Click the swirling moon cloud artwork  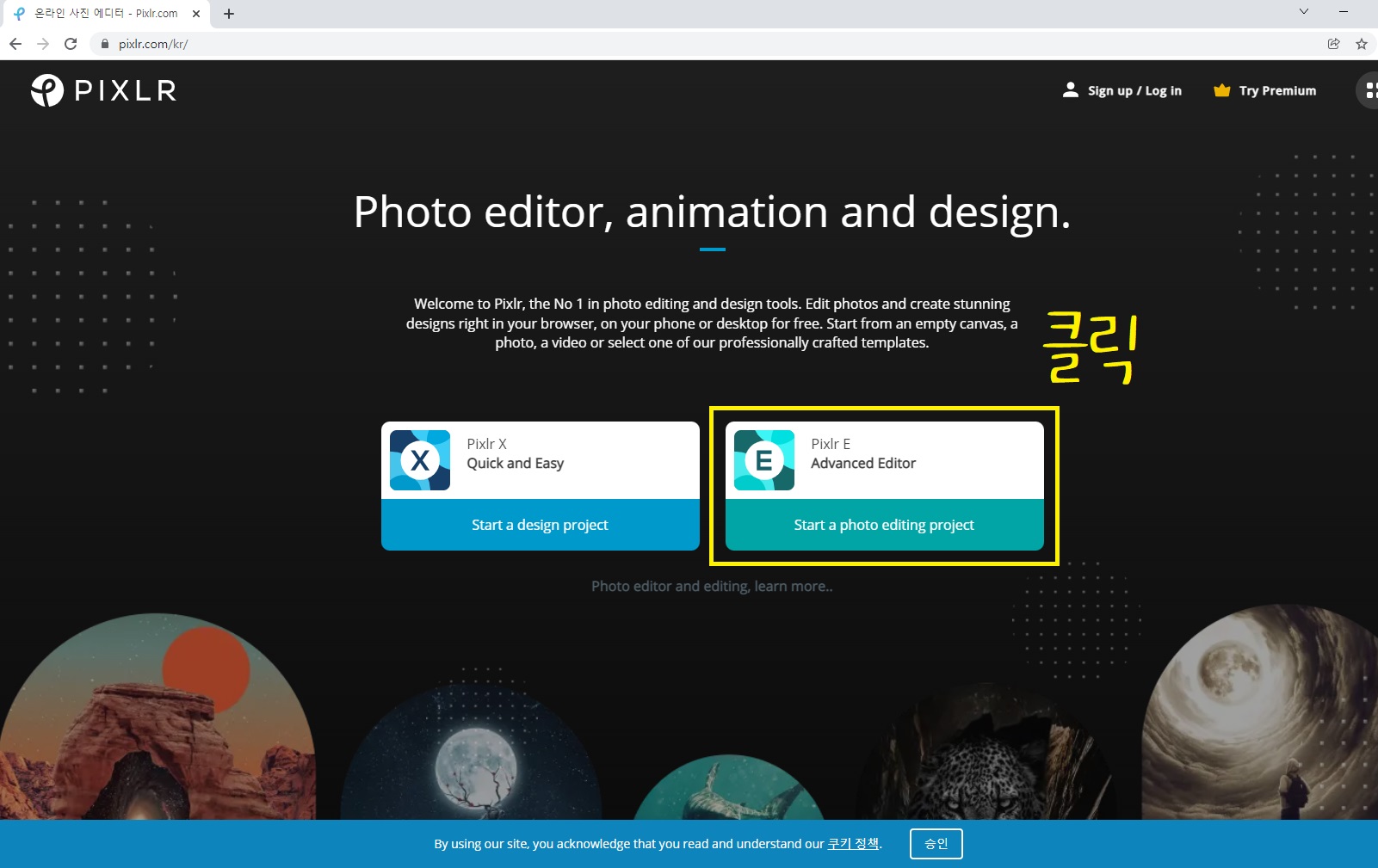1260,712
